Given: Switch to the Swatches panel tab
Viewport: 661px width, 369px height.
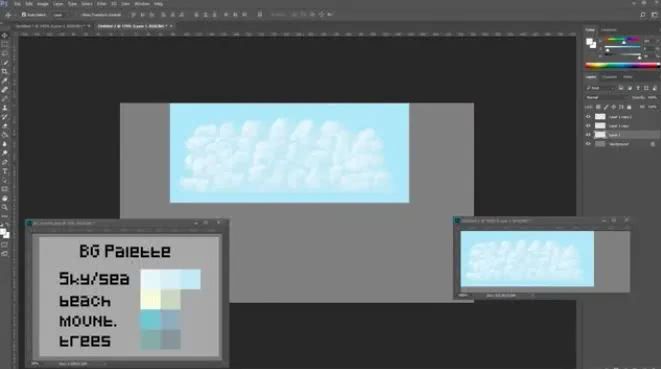Looking at the screenshot, I should 608,30.
